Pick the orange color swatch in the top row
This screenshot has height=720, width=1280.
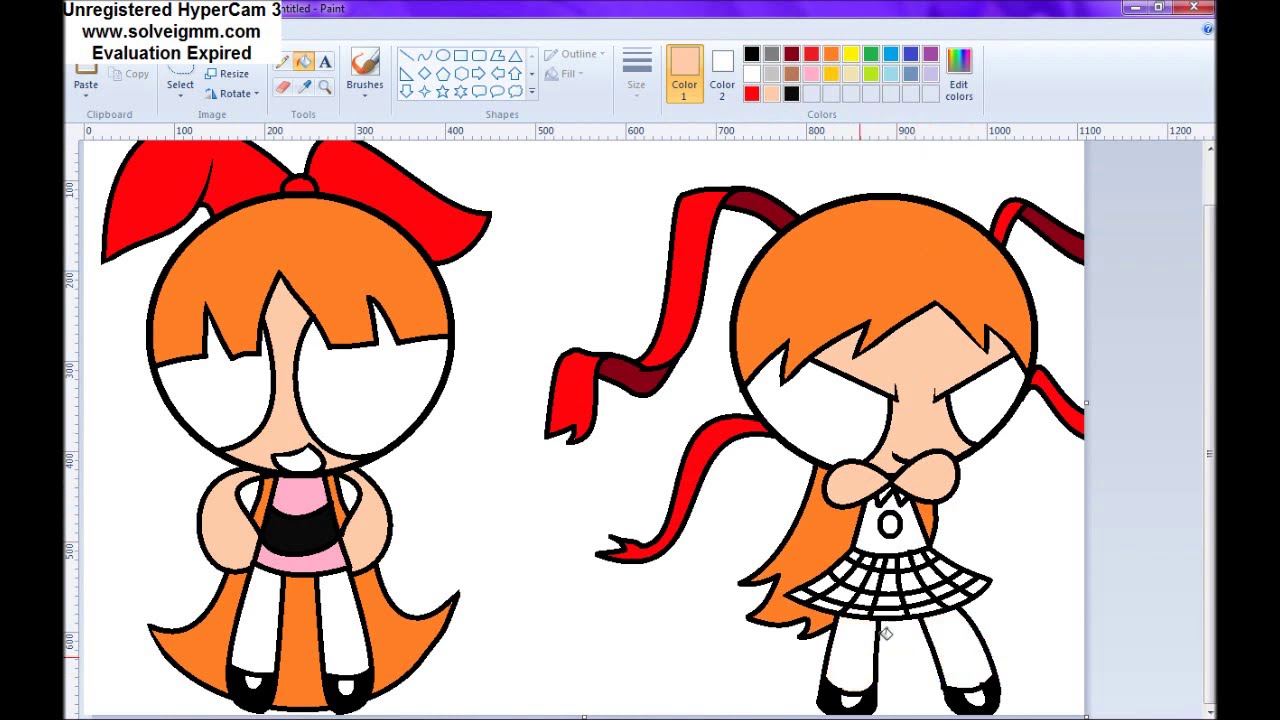click(x=831, y=54)
